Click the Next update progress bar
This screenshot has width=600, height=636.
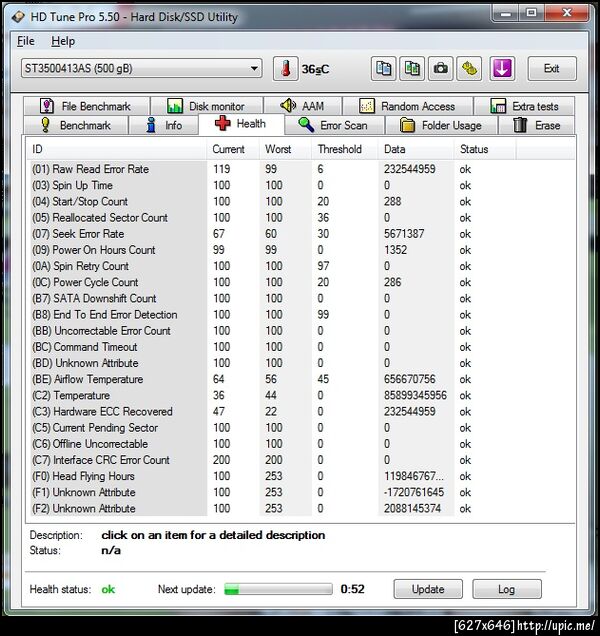click(278, 589)
